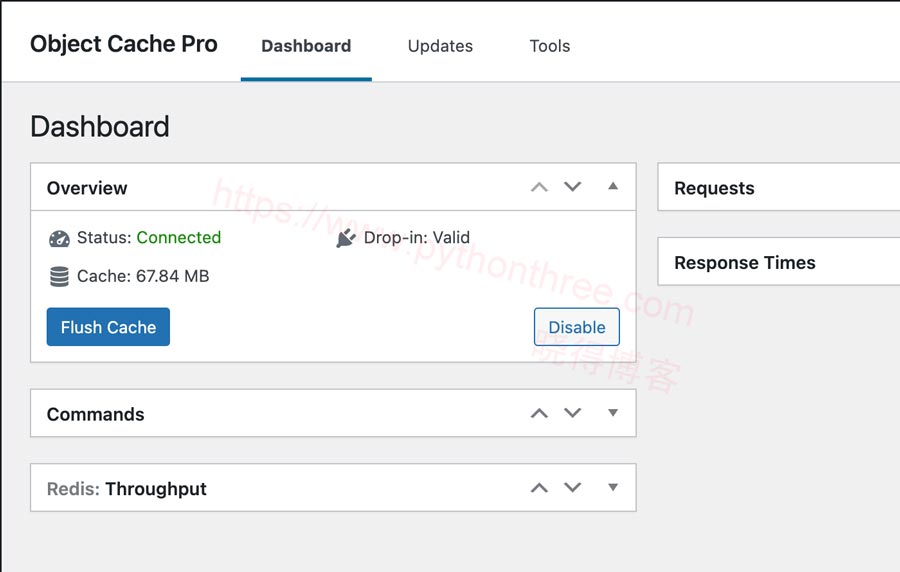Switch to the Updates tab

point(440,46)
